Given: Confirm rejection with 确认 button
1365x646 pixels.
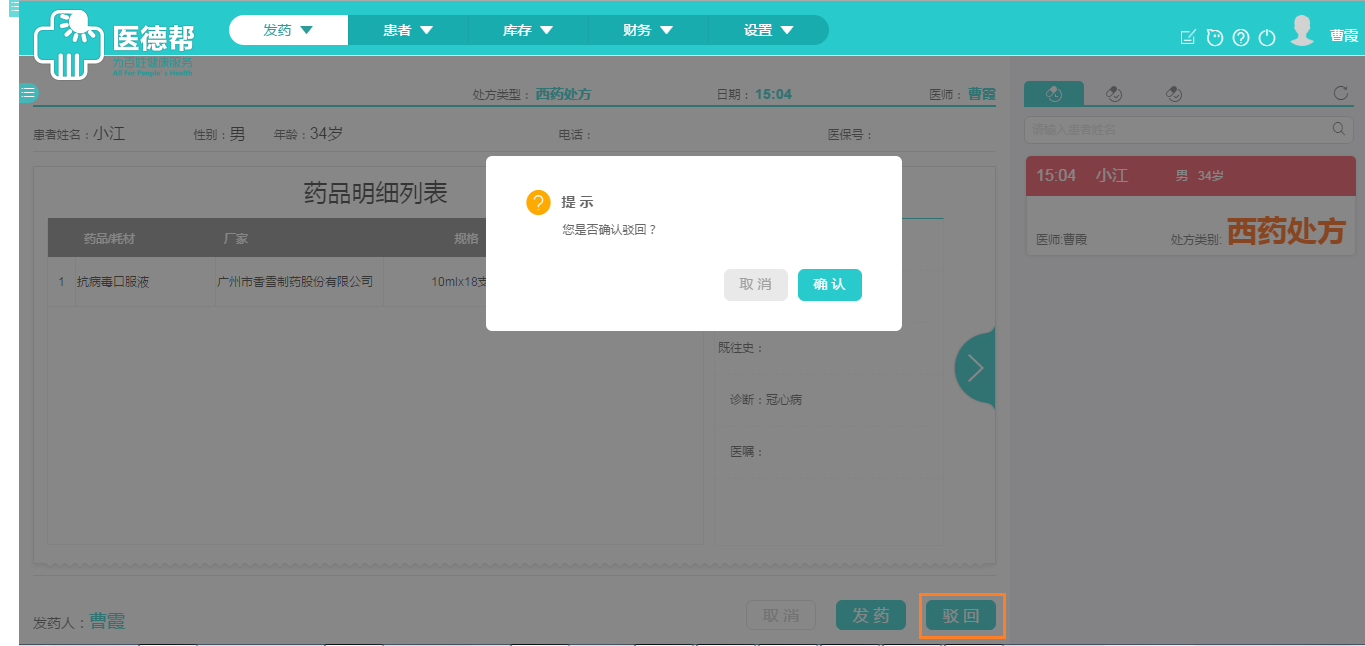Looking at the screenshot, I should point(830,285).
